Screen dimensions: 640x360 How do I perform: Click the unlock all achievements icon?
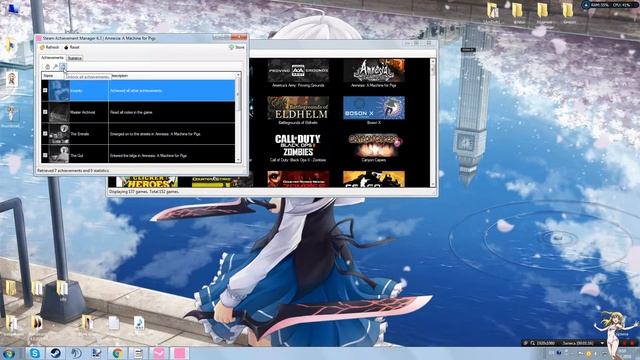[62, 66]
